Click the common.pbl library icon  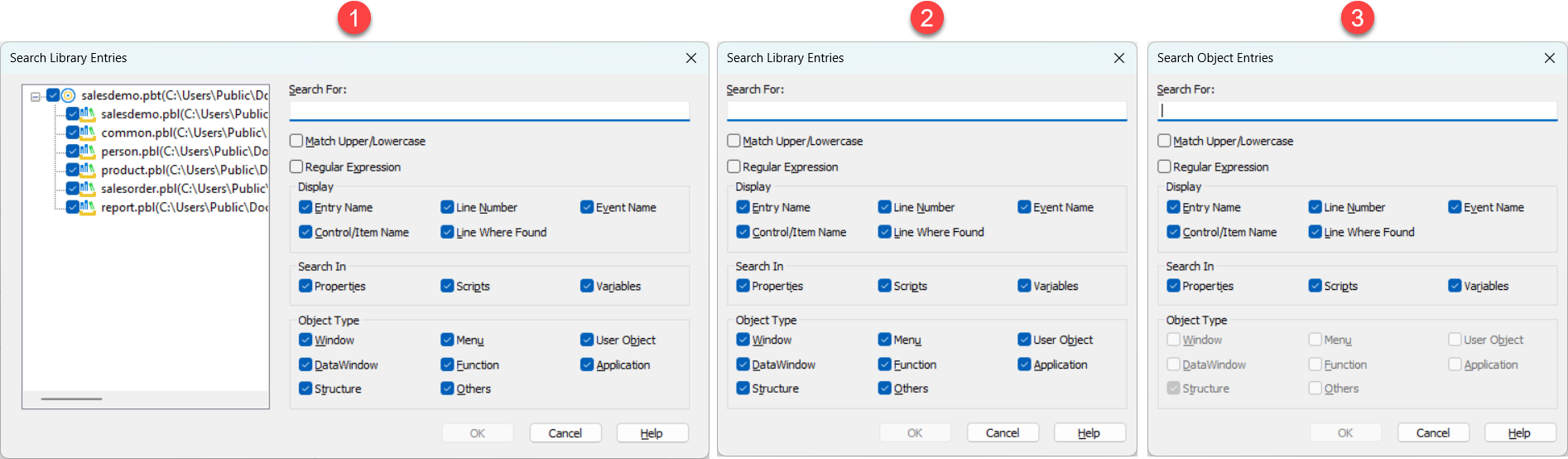click(x=88, y=133)
